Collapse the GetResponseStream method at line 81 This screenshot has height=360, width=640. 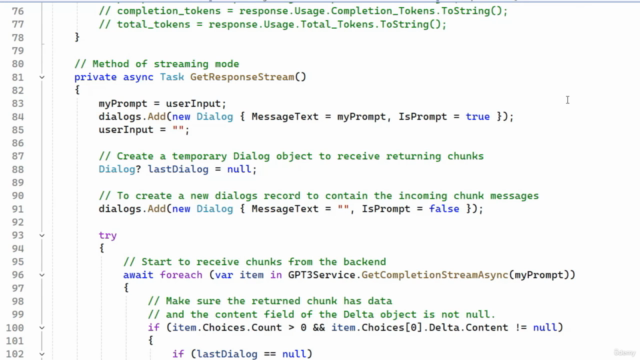(x=42, y=77)
